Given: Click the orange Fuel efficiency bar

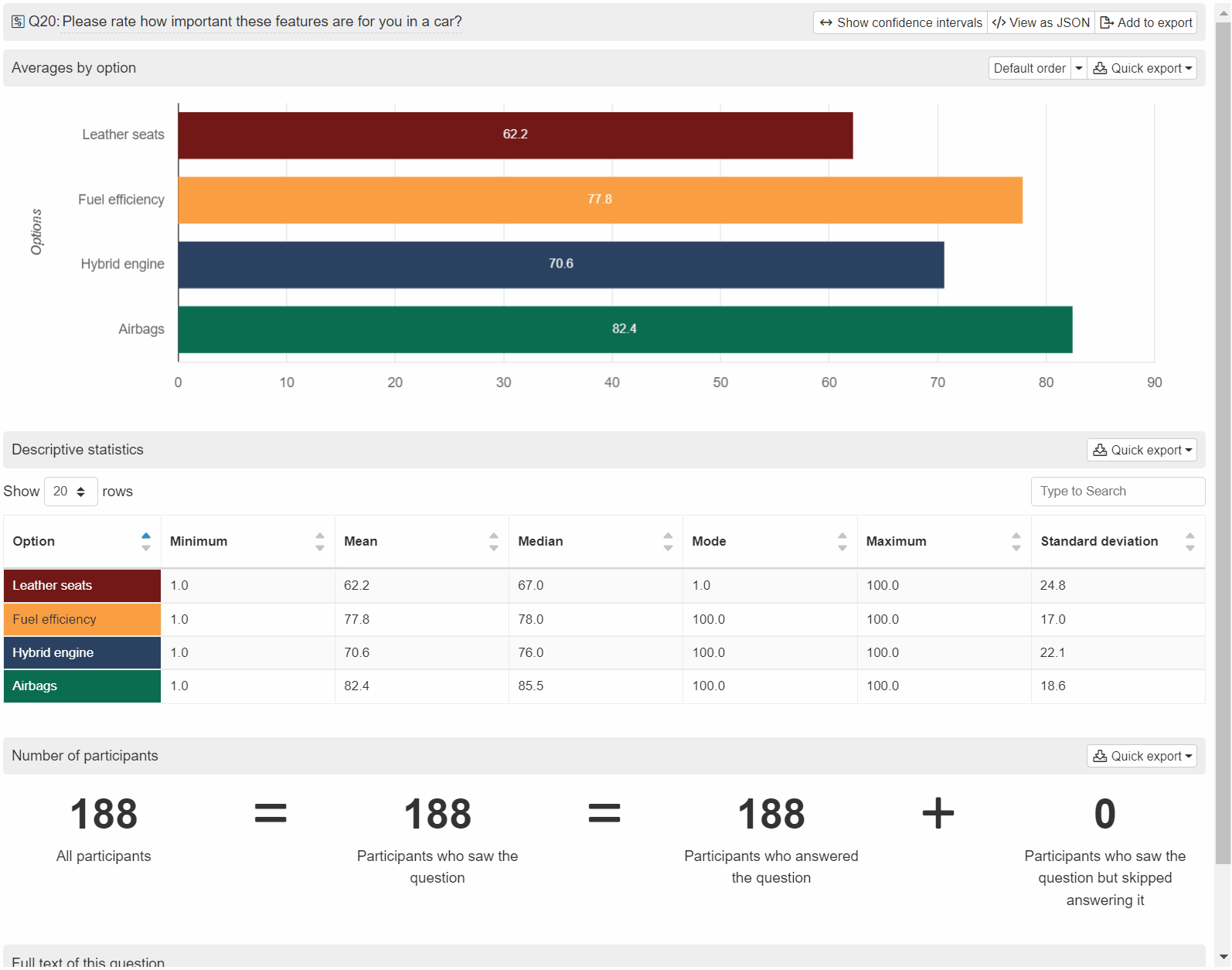Looking at the screenshot, I should (600, 200).
